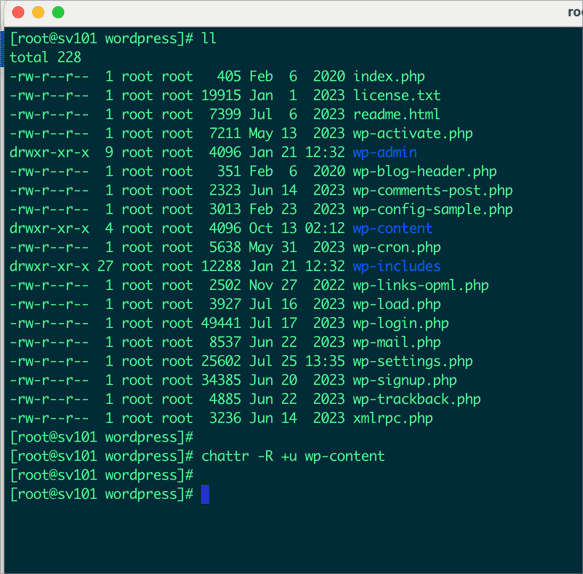Click the 'wp-links-opml.php' file name

coord(421,285)
